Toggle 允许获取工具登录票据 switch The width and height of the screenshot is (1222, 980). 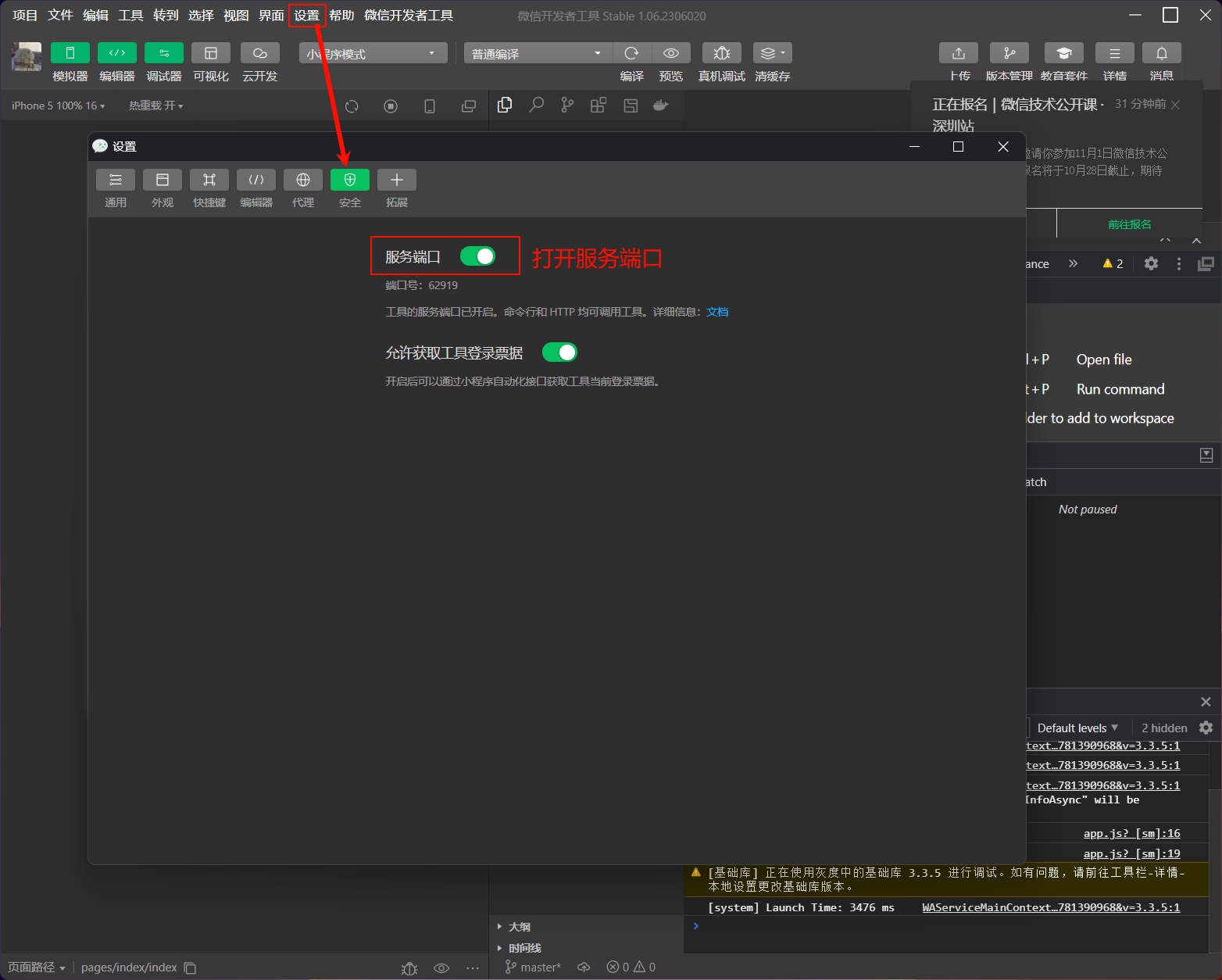pos(559,352)
